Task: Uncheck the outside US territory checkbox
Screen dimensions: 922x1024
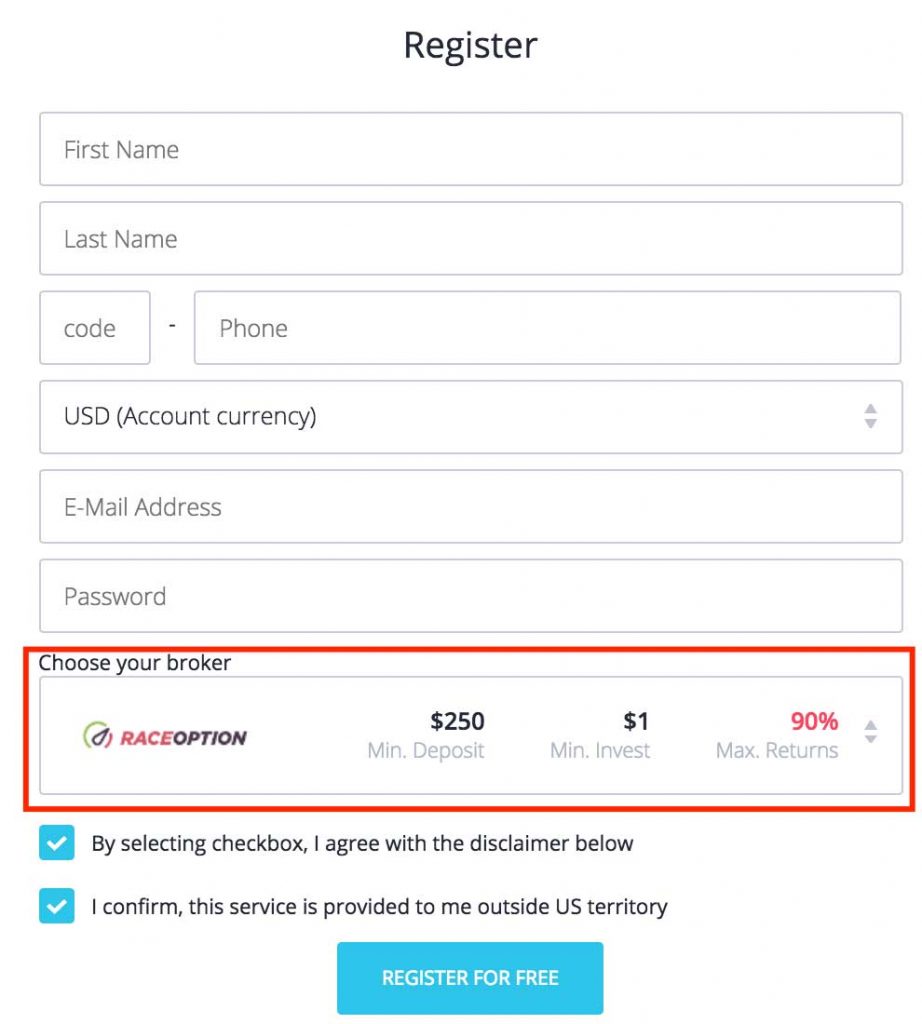Action: (x=57, y=906)
